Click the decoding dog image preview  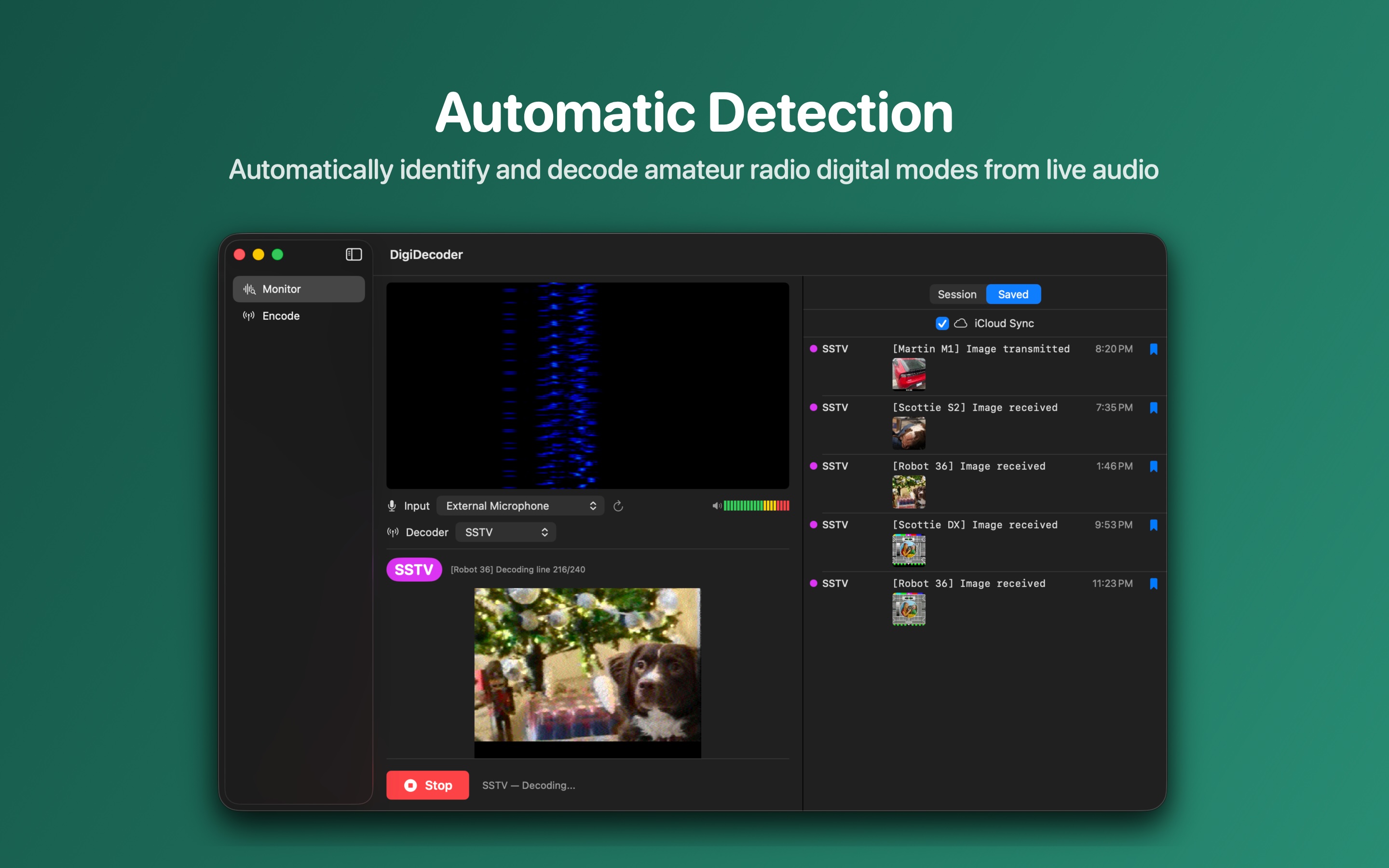(587, 672)
